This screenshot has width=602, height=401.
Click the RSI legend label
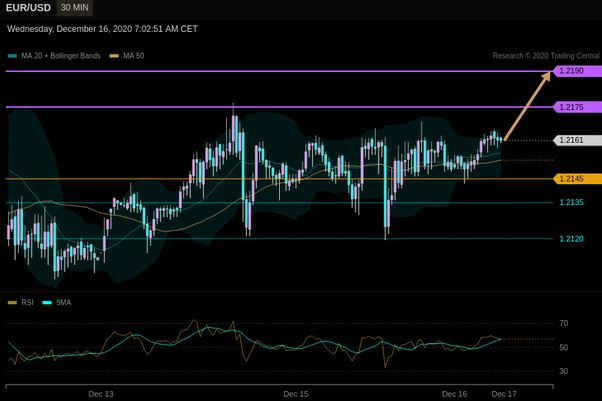coord(27,303)
